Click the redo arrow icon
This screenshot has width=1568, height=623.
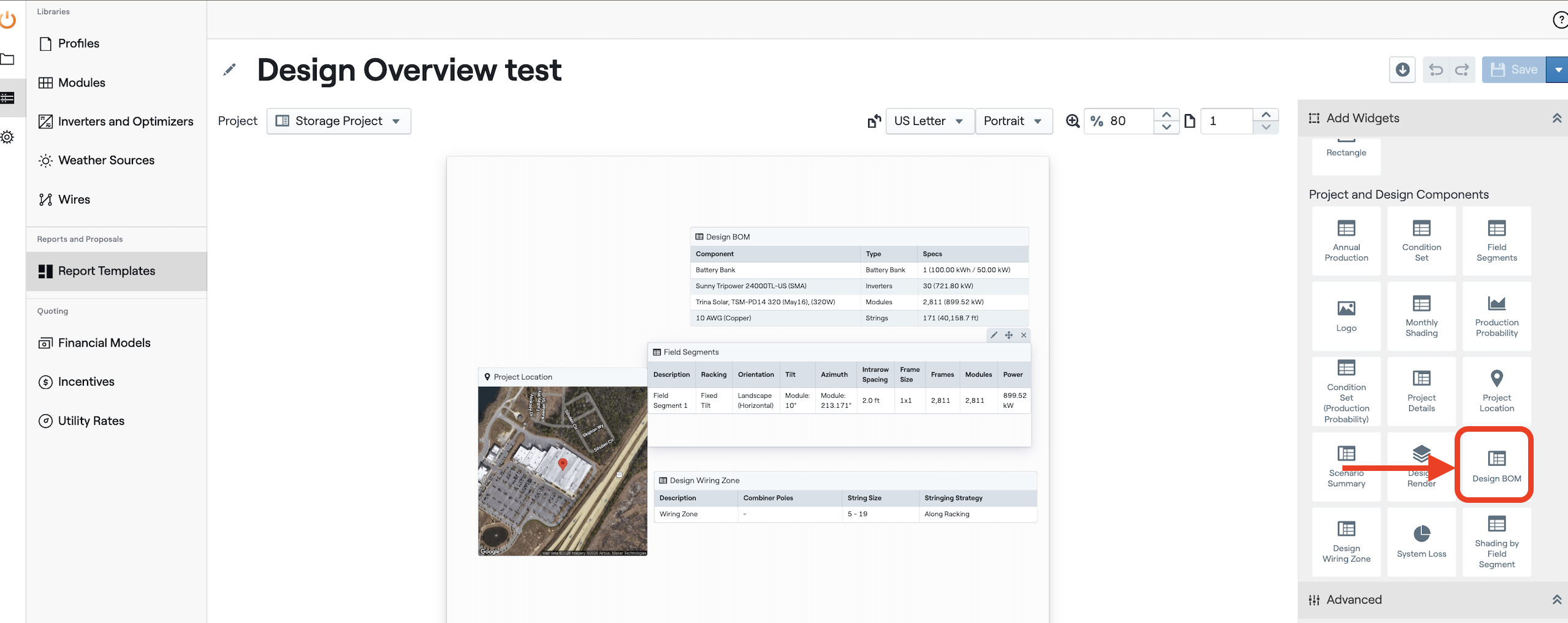pos(1462,70)
